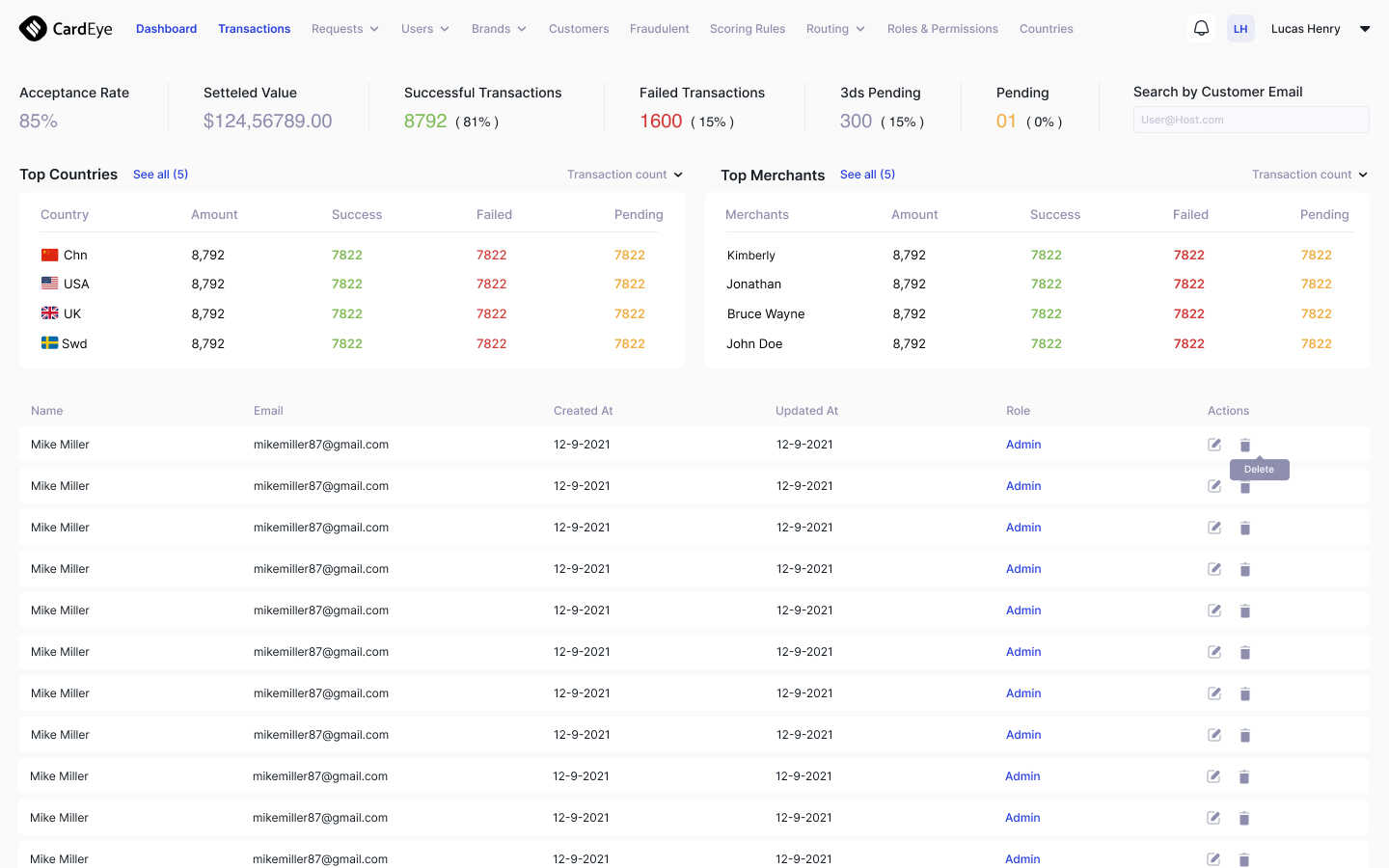Open the Routing menu
Screen dimensions: 1389x868
click(x=835, y=29)
